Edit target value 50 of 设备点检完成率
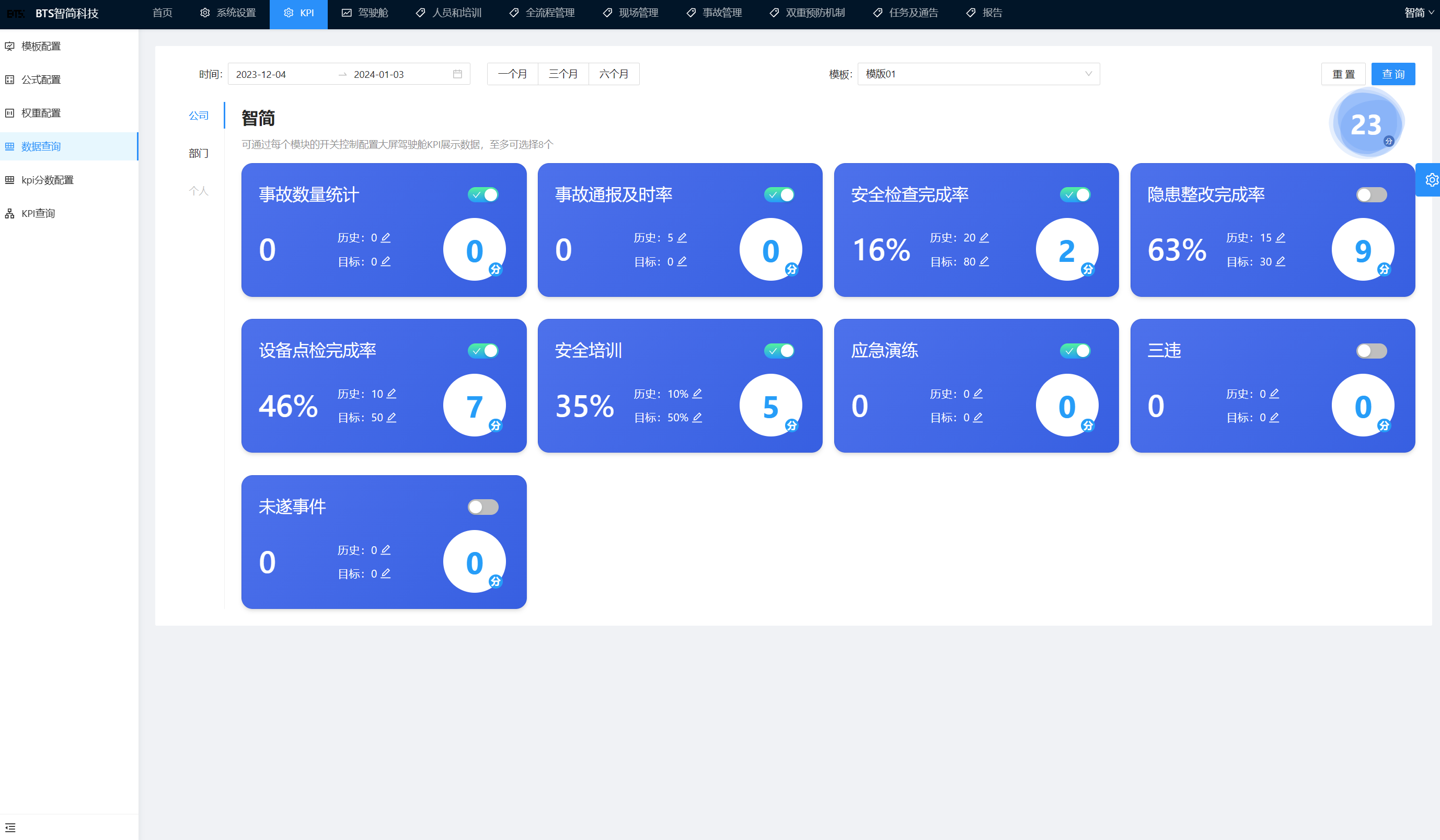This screenshot has height=840, width=1440. (x=391, y=417)
